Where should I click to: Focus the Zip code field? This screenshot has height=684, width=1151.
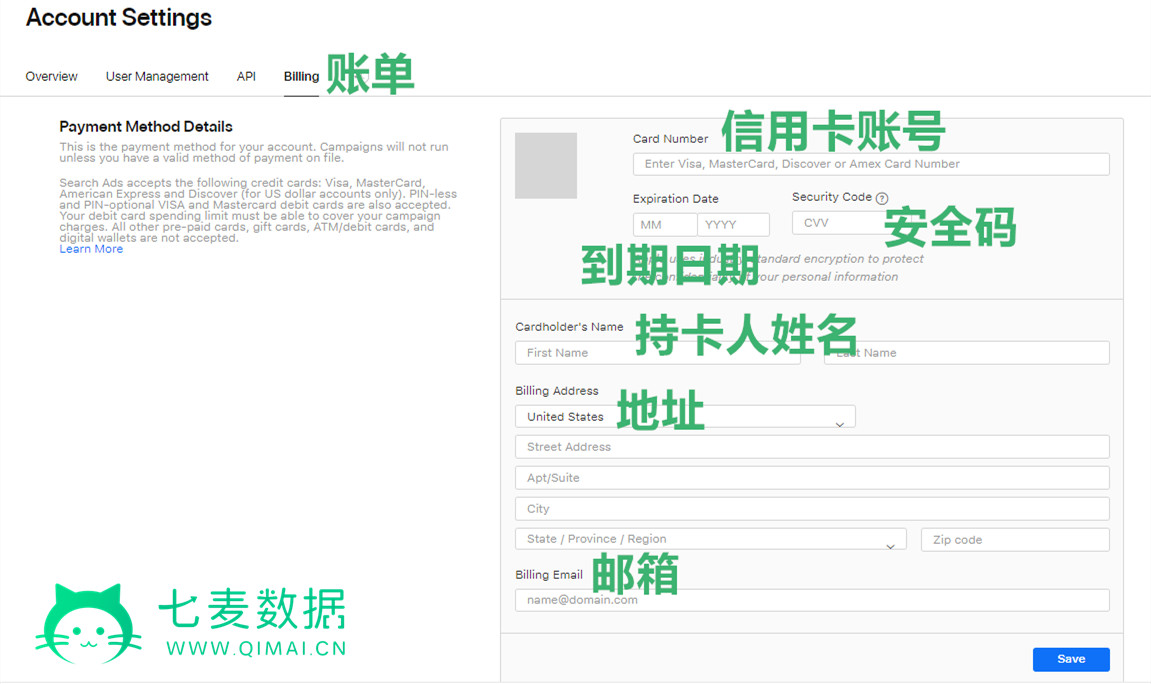[1015, 540]
